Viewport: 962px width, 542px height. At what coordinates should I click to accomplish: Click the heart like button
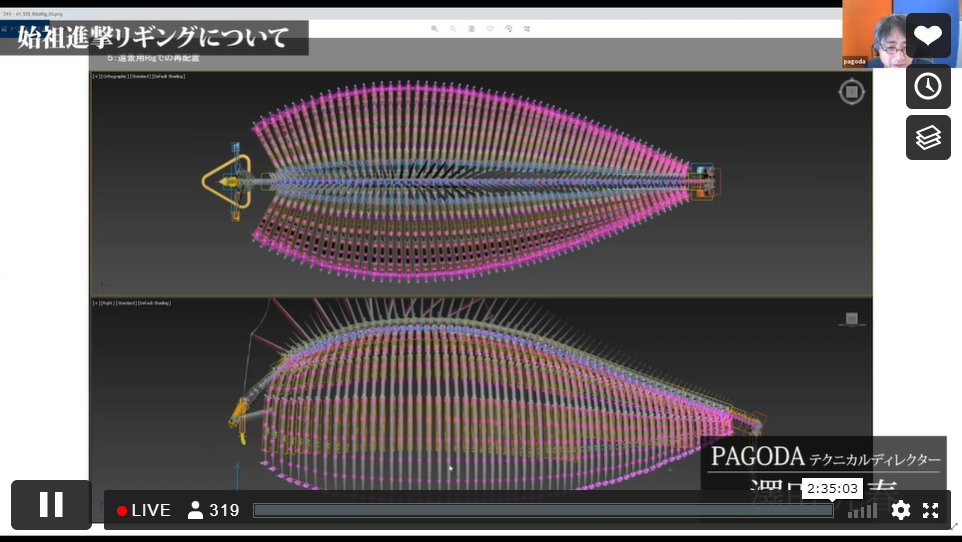(x=928, y=36)
